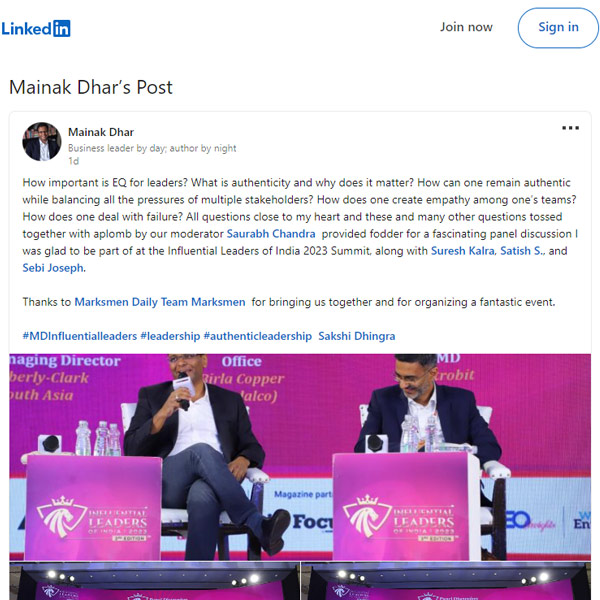Open Sebi Joseph's profile mention
The width and height of the screenshot is (600, 600).
[x=53, y=268]
